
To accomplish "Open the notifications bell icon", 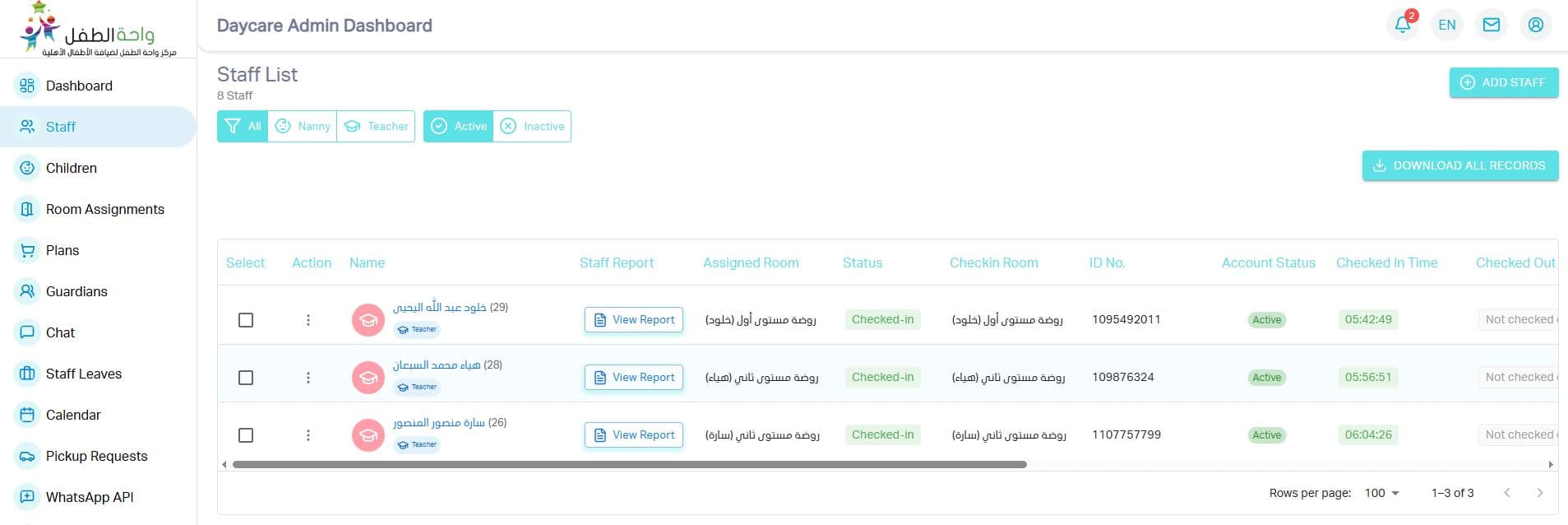I will point(1403,25).
